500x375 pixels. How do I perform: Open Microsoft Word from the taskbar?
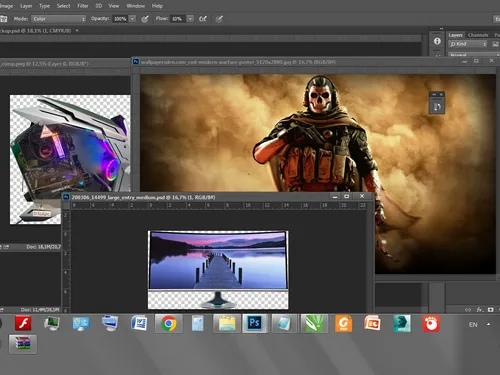coord(139,323)
